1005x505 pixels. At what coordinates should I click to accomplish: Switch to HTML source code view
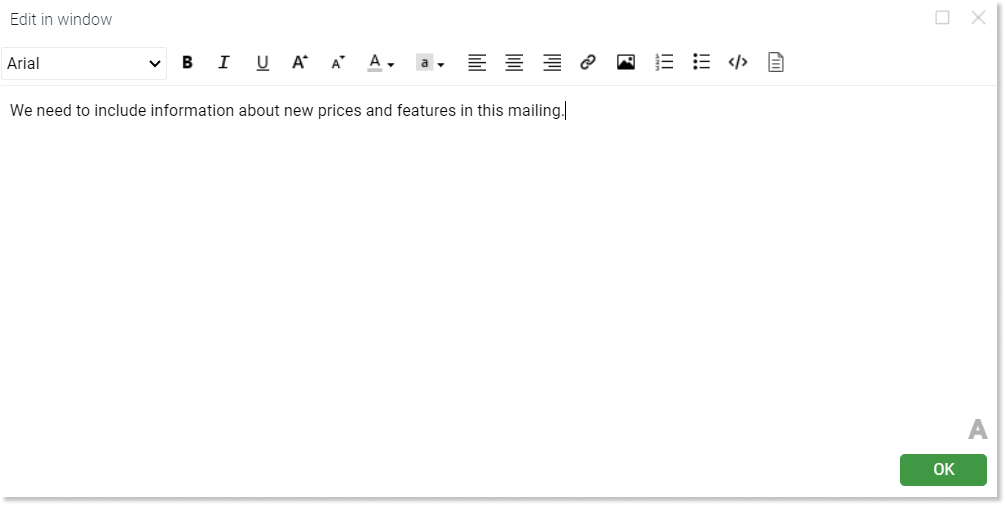[738, 62]
